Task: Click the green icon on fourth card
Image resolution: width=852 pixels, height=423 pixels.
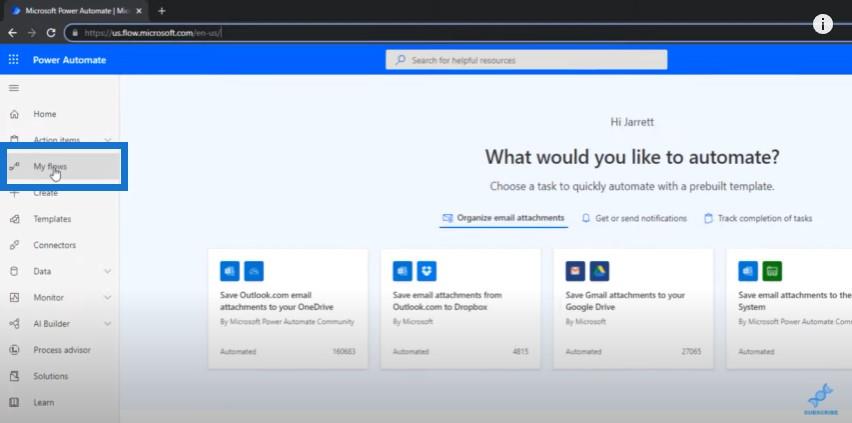Action: [x=772, y=271]
